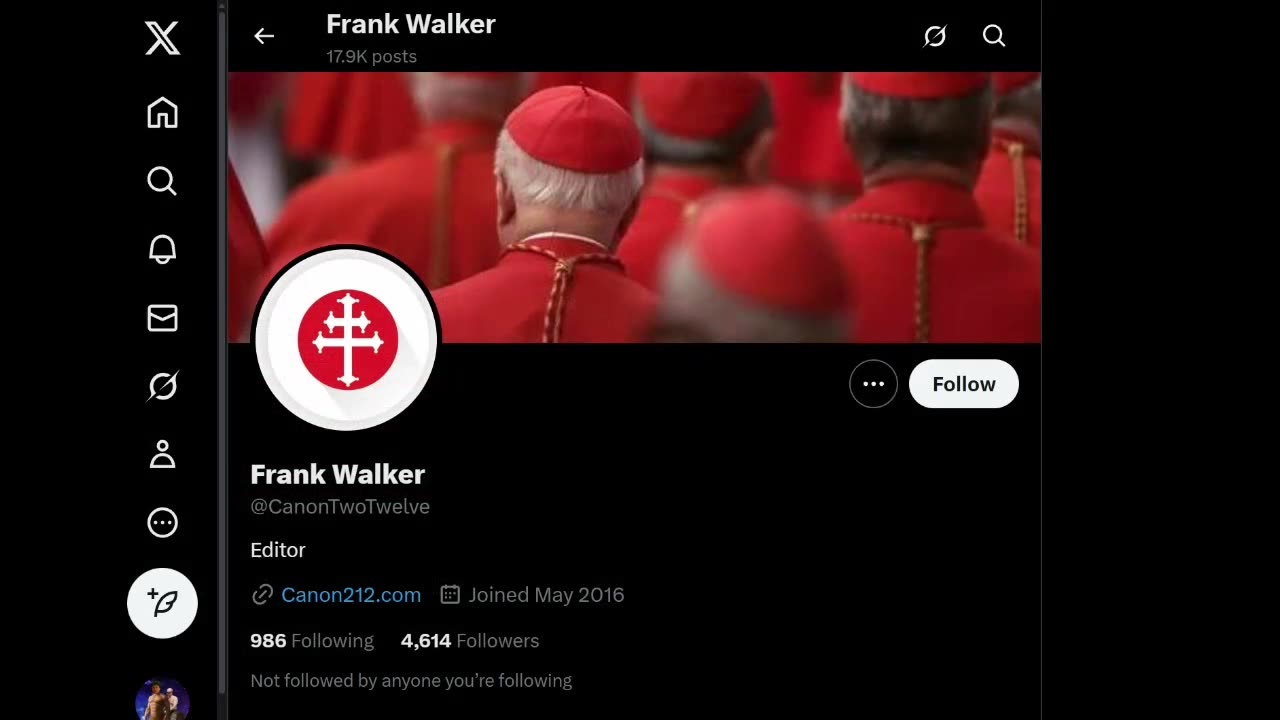Open Notifications bell icon

point(162,249)
